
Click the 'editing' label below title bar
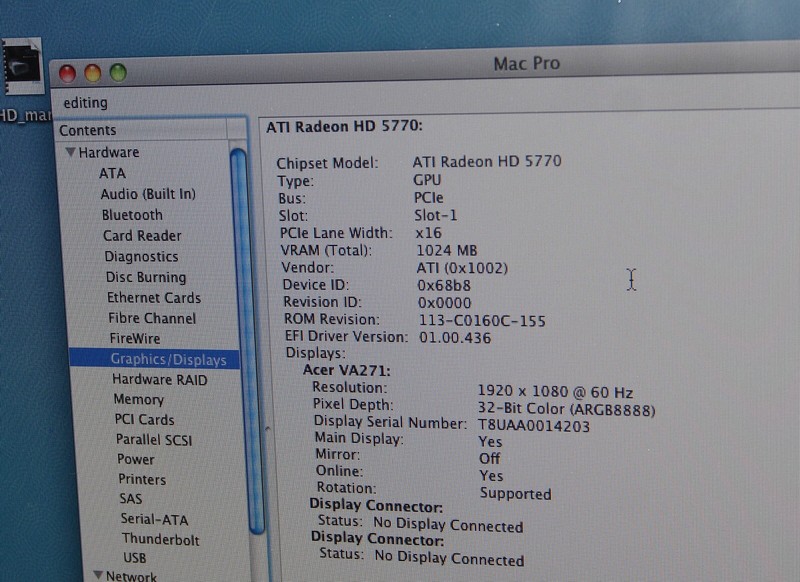click(85, 103)
